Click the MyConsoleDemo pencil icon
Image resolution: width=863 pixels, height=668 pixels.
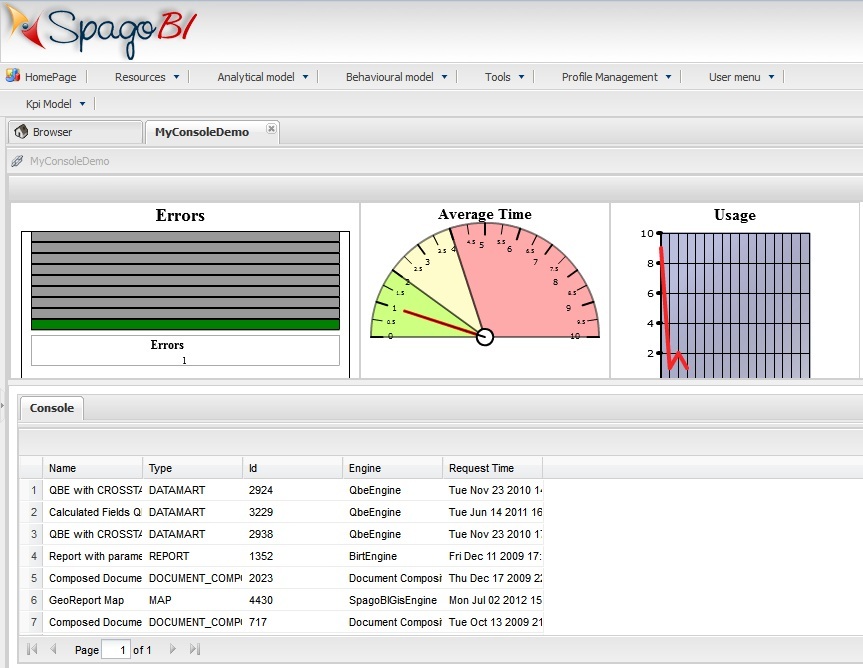pos(17,161)
